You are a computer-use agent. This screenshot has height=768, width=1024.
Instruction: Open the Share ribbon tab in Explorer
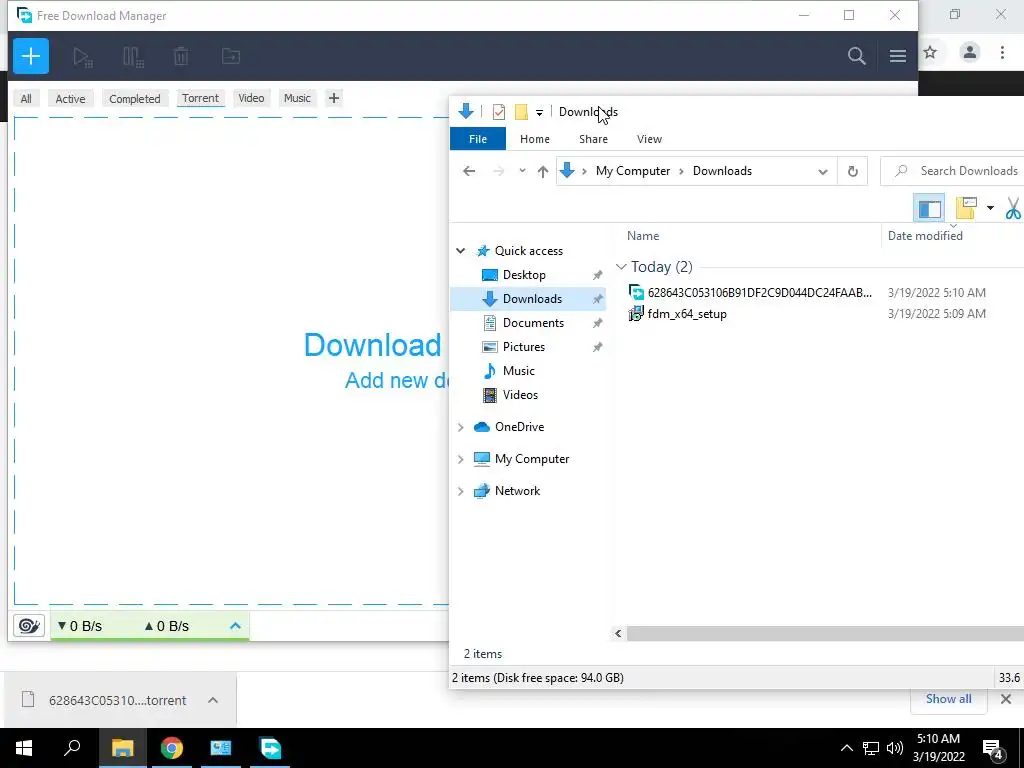pos(593,139)
